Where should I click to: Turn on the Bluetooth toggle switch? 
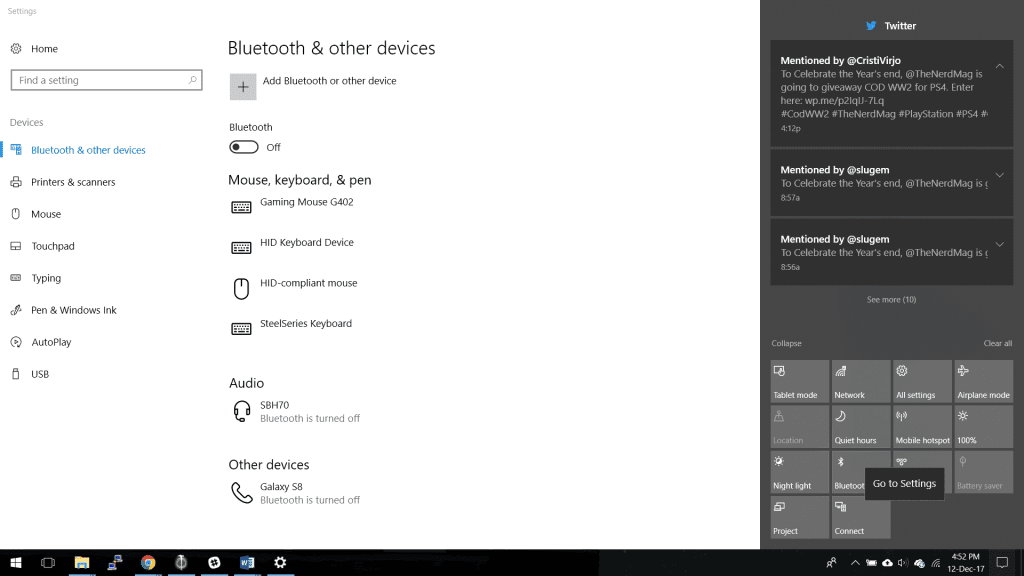(244, 147)
